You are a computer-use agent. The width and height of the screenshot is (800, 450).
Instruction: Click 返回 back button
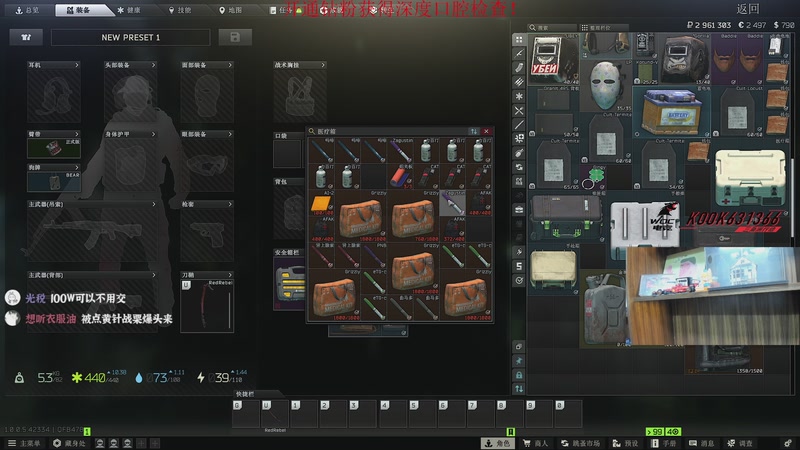[748, 9]
